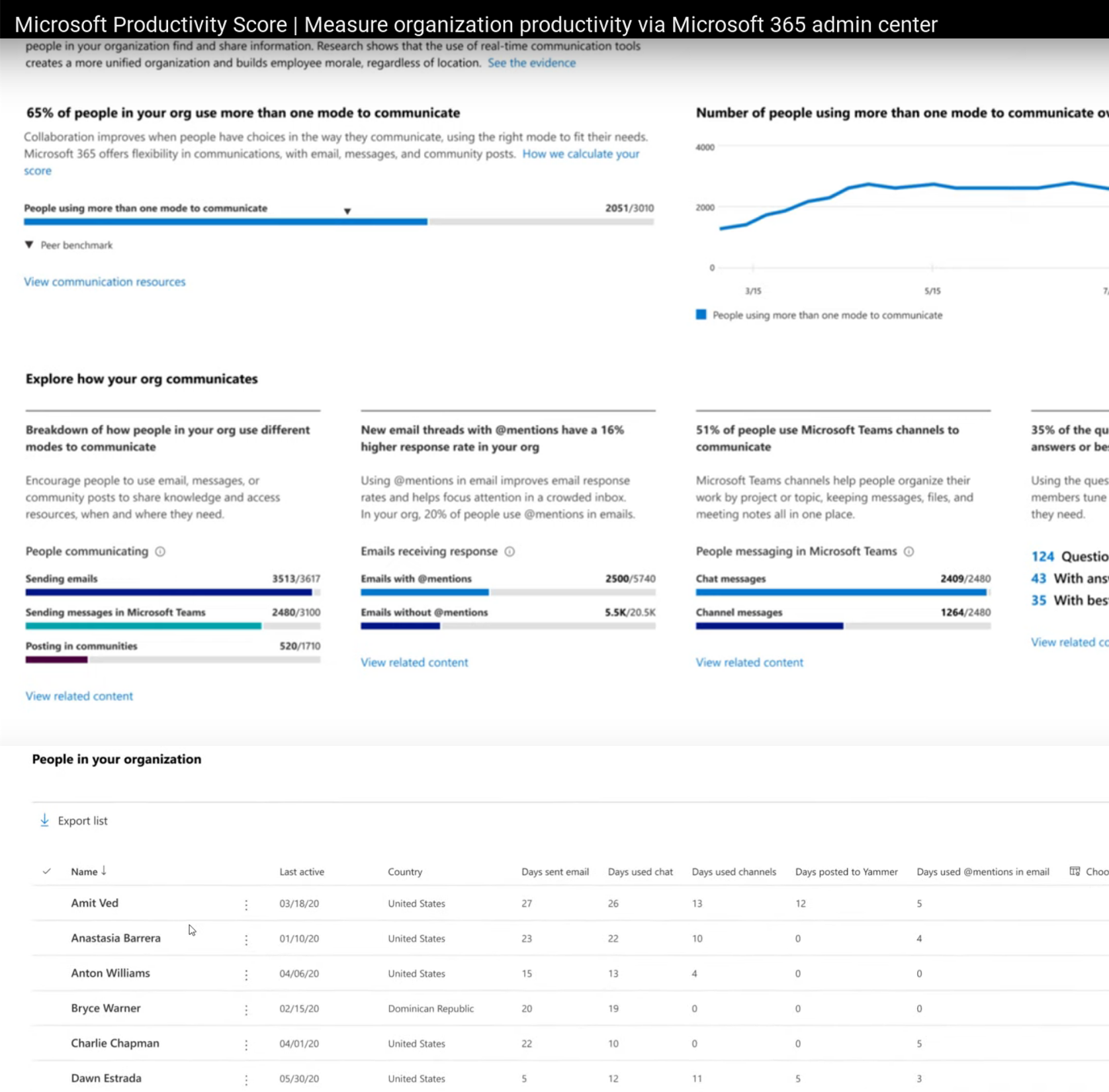Click the 3/15 date label on chart axis
1109x1092 pixels.
pos(753,291)
